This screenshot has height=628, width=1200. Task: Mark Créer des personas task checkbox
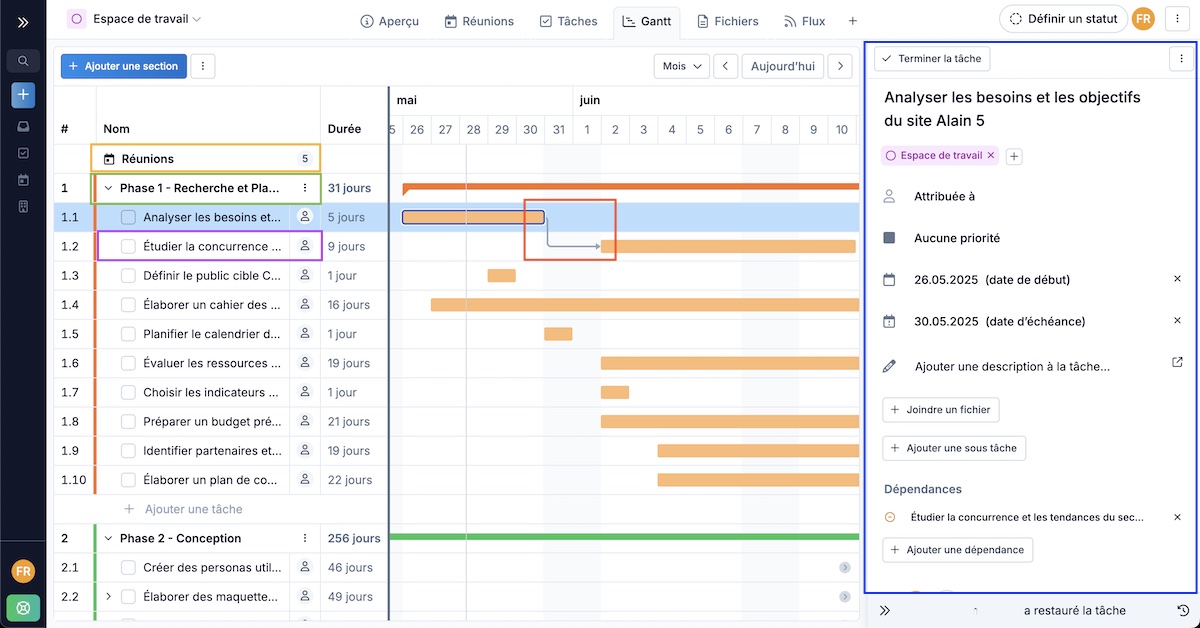[x=128, y=567]
